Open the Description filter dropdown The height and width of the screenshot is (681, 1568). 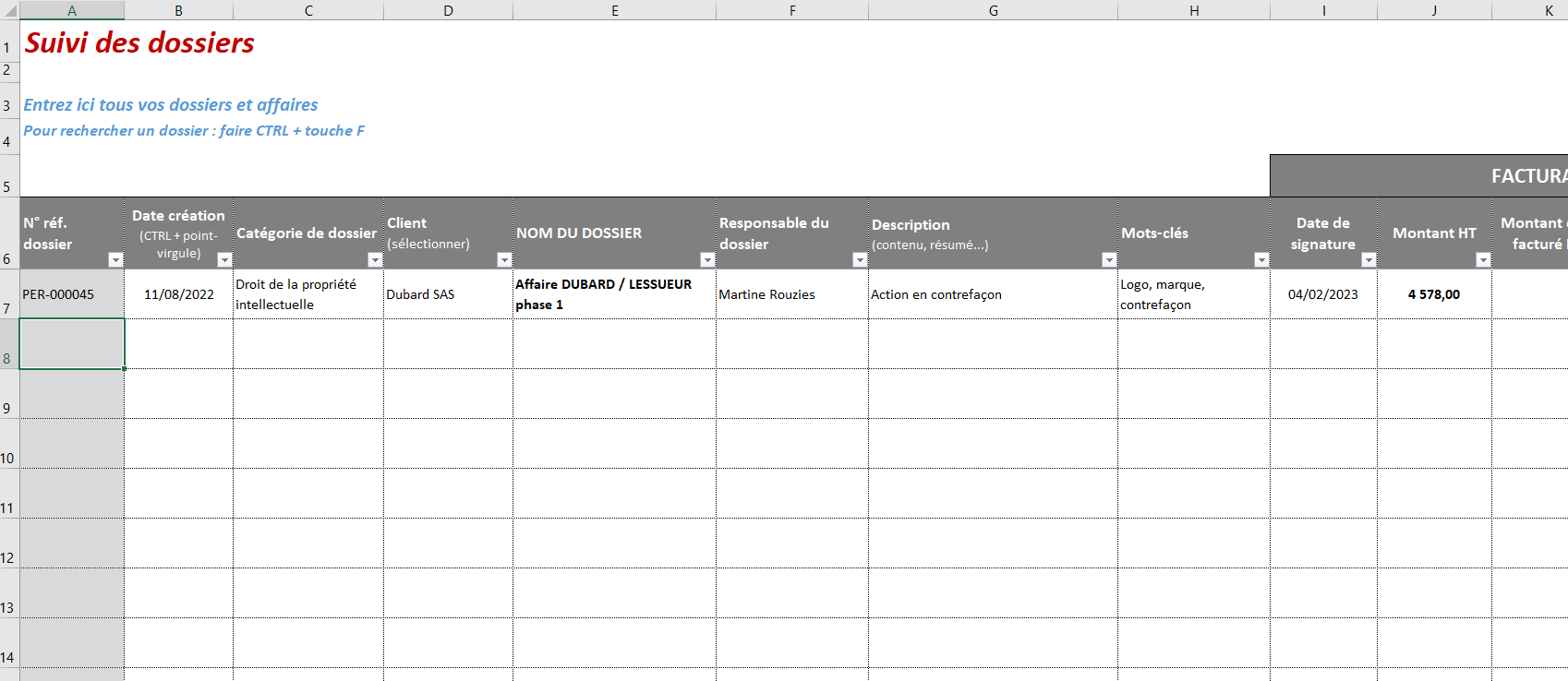(x=1109, y=260)
